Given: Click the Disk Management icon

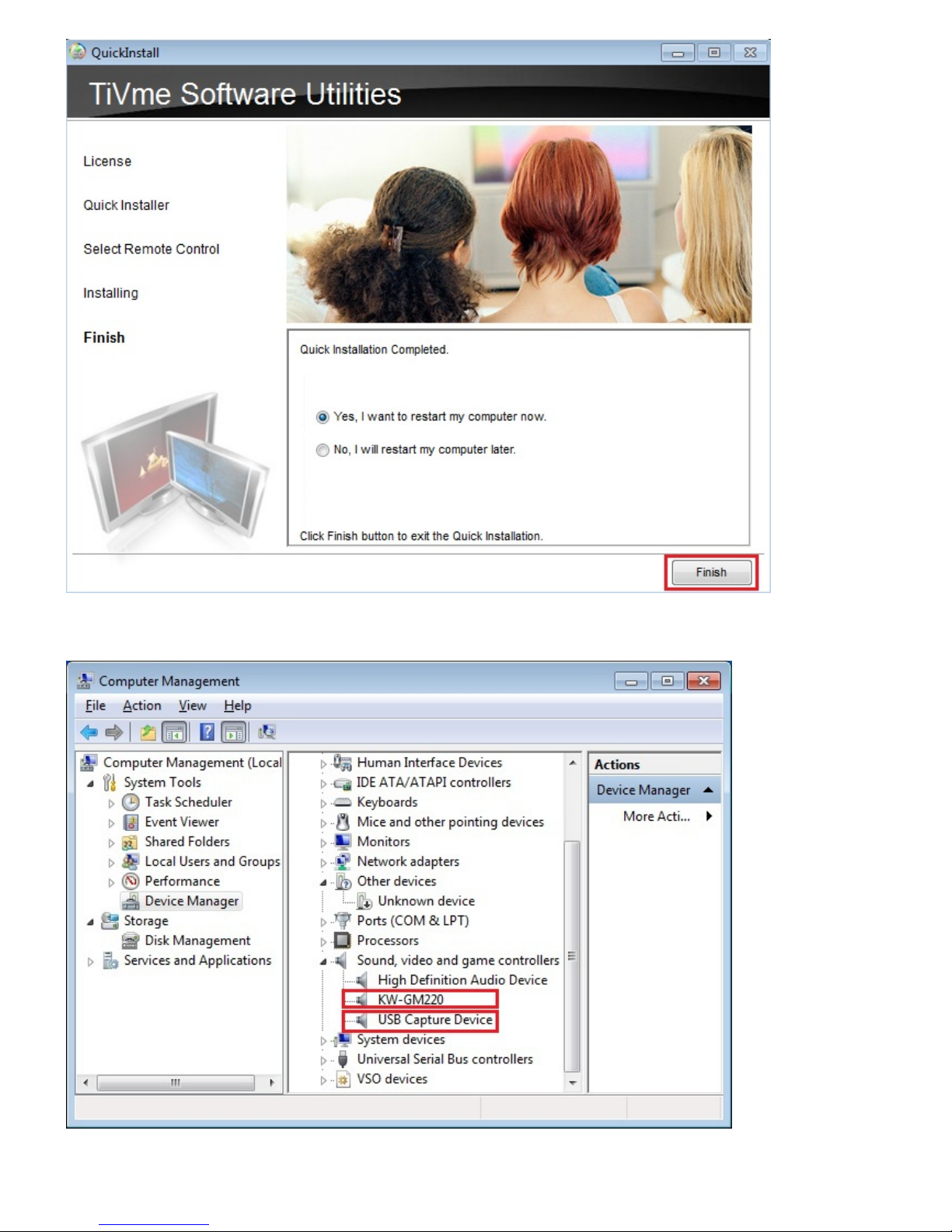Looking at the screenshot, I should point(131,941).
